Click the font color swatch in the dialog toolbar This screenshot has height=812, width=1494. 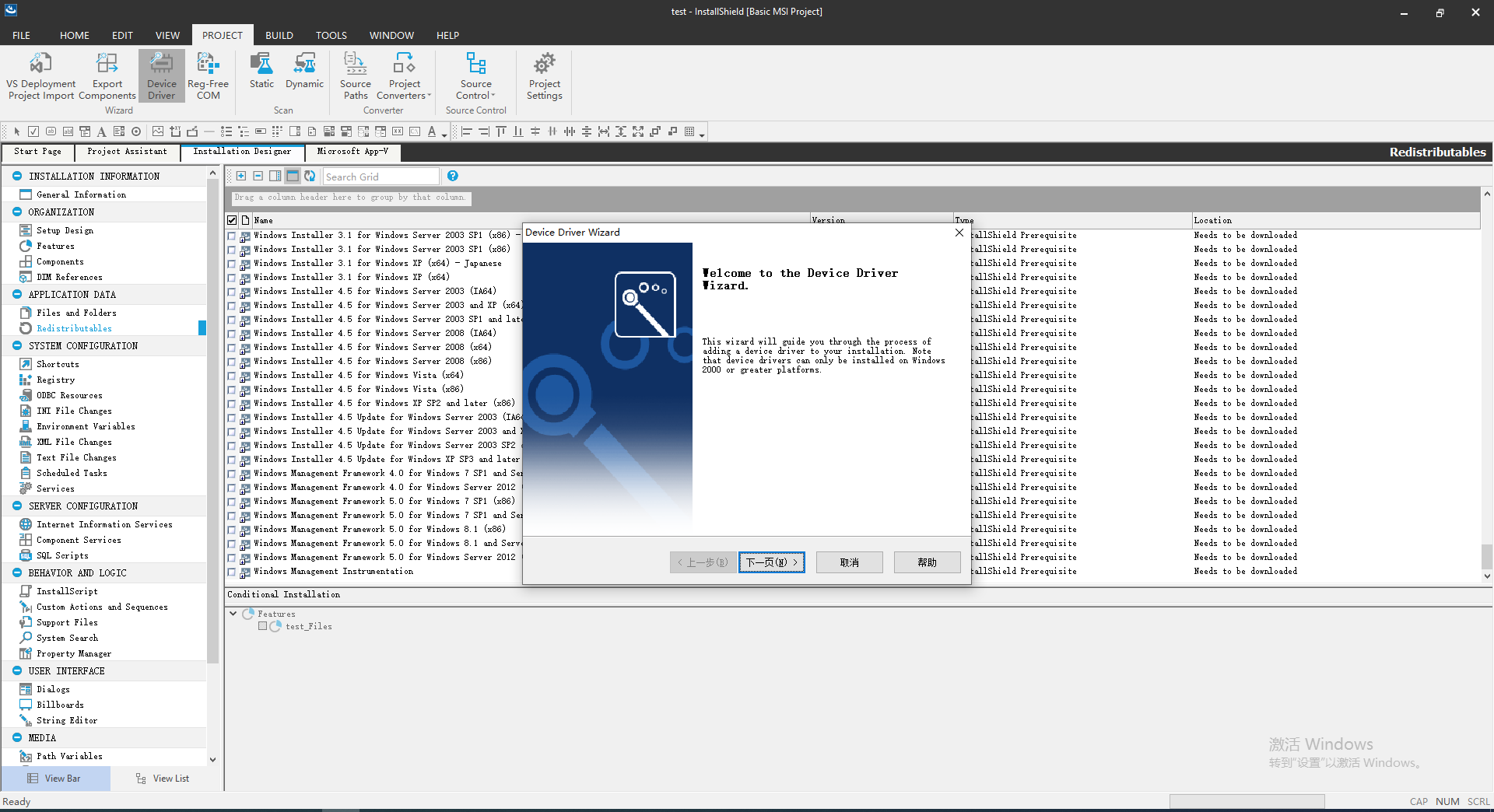point(433,131)
